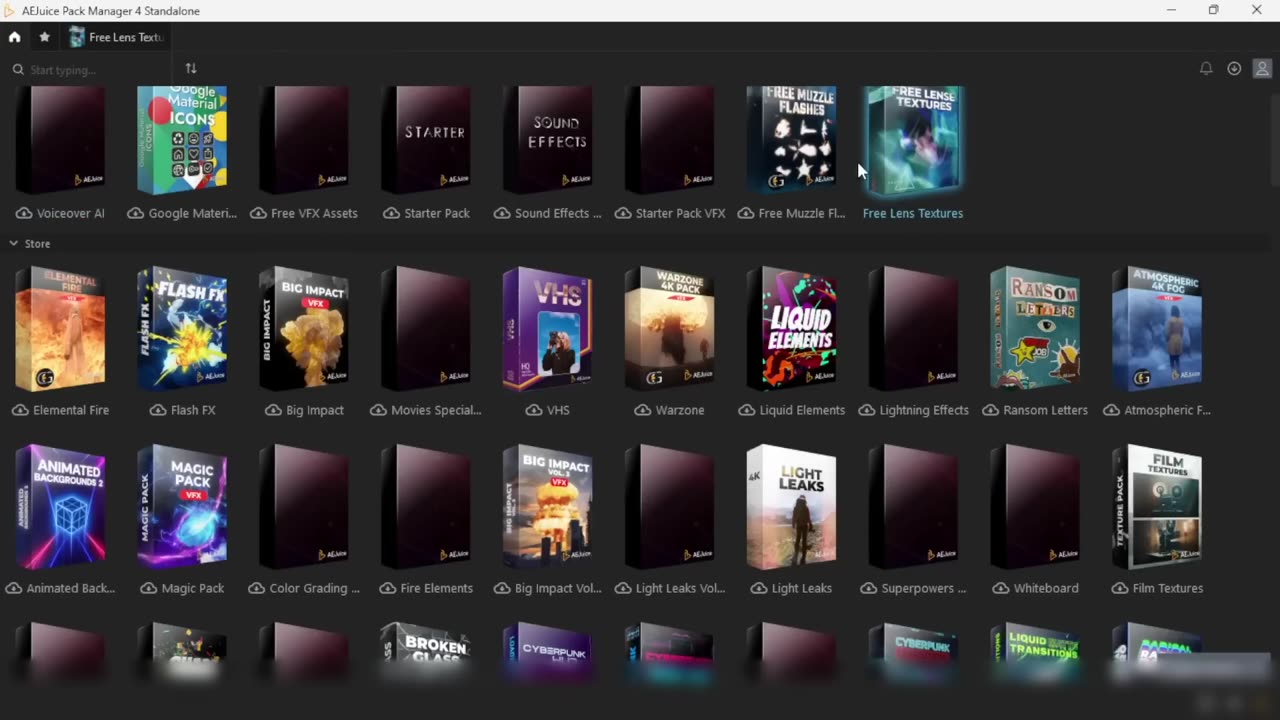
Task: Download Magic Pack via cloud icon
Action: coord(148,588)
